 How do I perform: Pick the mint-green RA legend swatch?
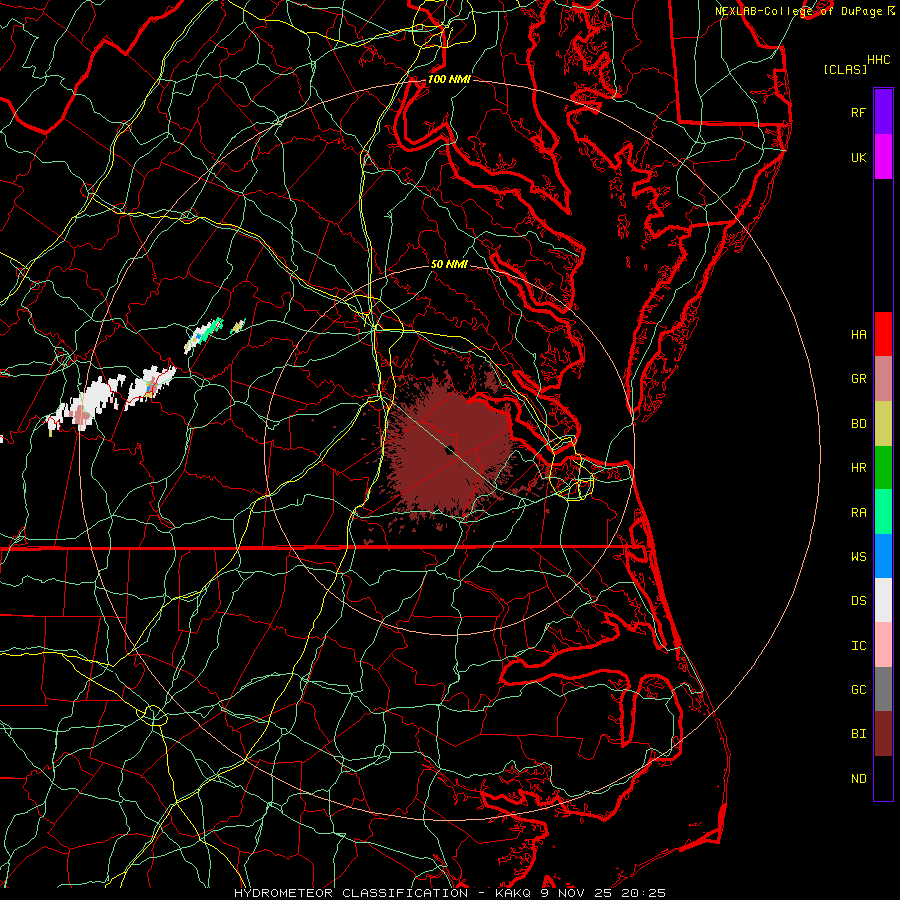click(x=883, y=512)
